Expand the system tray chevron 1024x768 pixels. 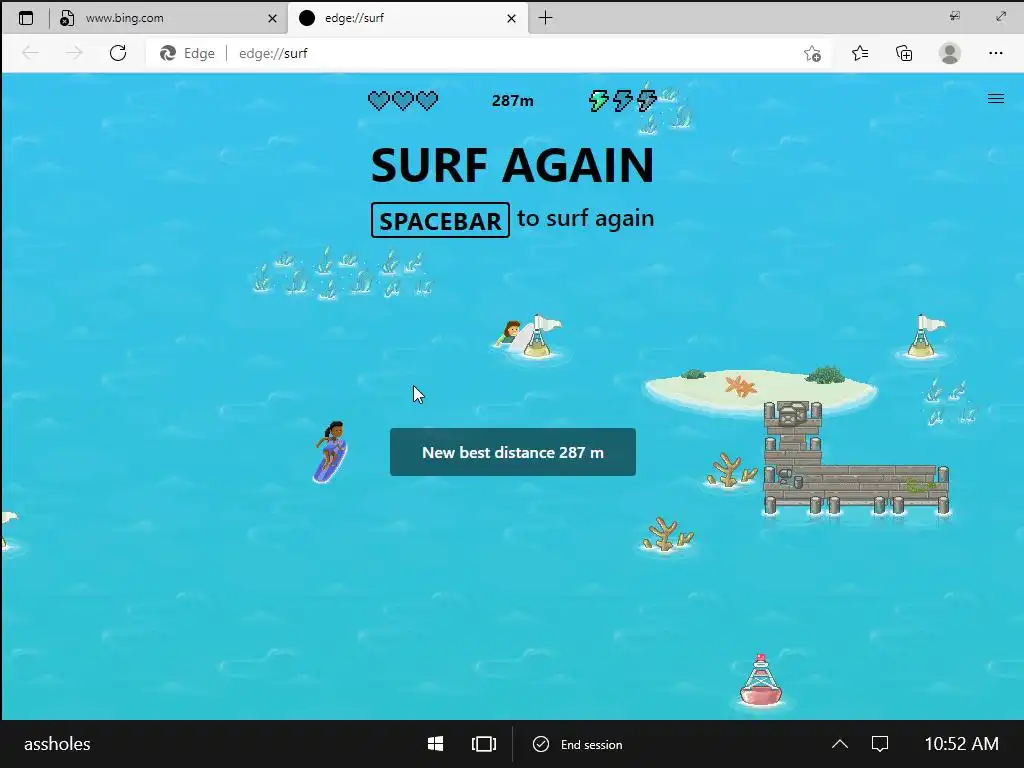(x=840, y=744)
